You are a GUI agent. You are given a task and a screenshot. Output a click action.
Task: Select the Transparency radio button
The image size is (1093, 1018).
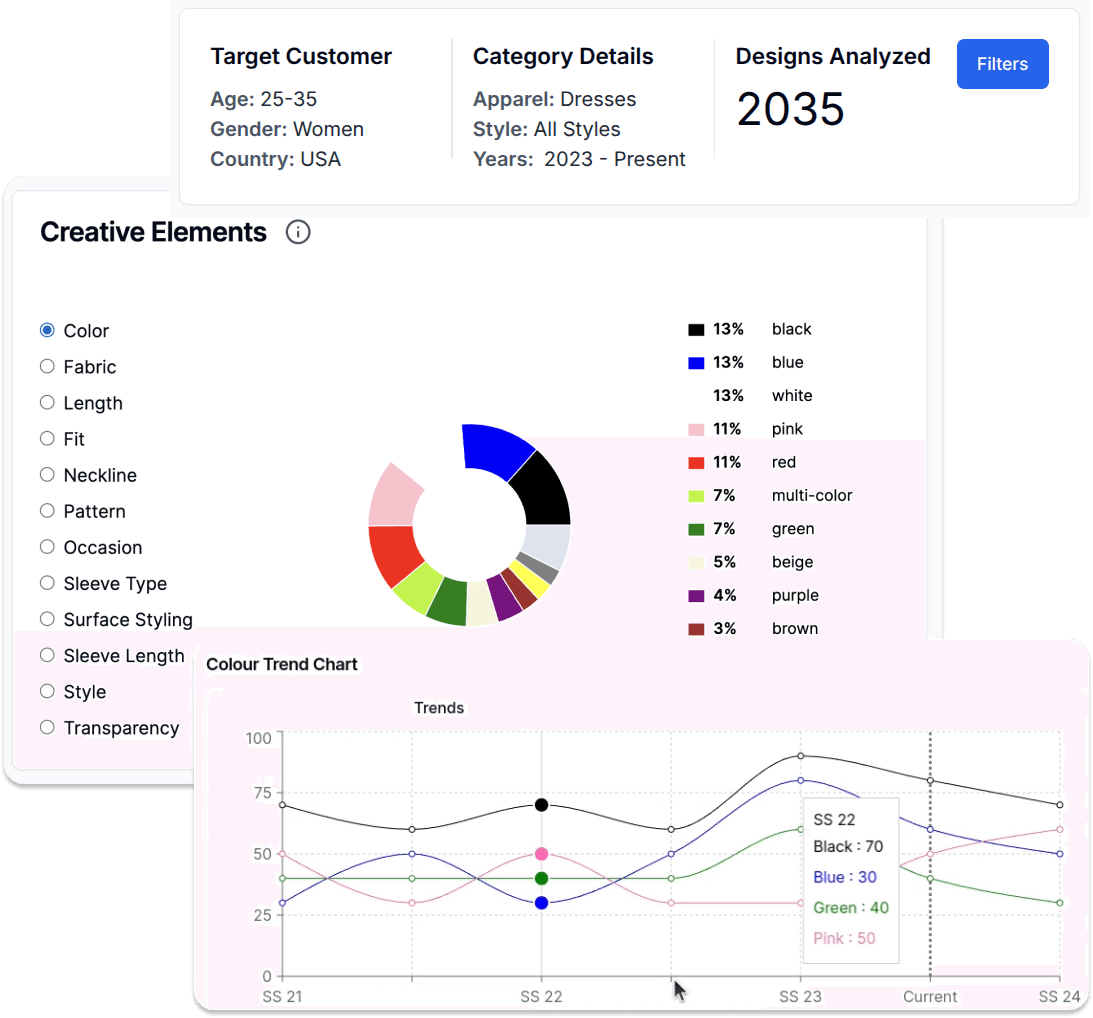pos(47,728)
